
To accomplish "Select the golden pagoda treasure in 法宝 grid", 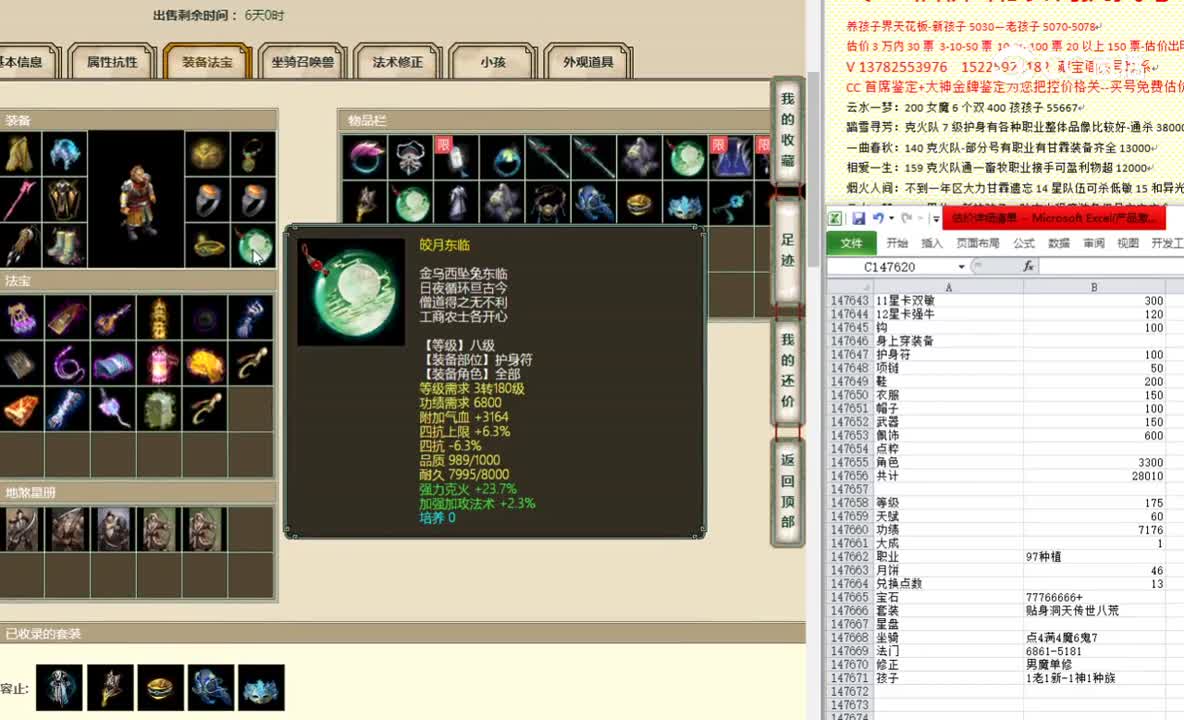I will tap(159, 318).
